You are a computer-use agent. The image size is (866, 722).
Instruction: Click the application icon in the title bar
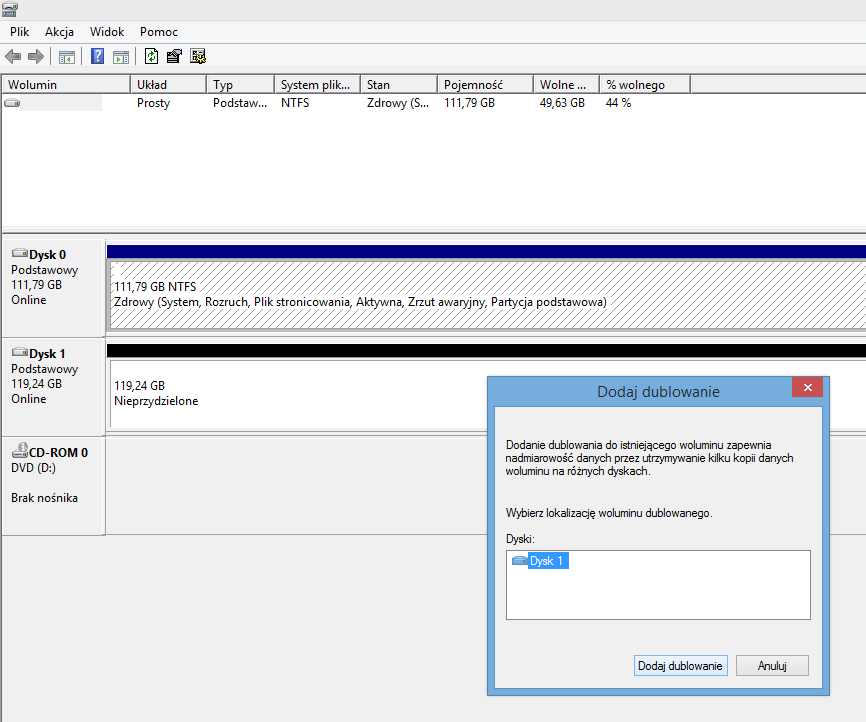pos(9,9)
